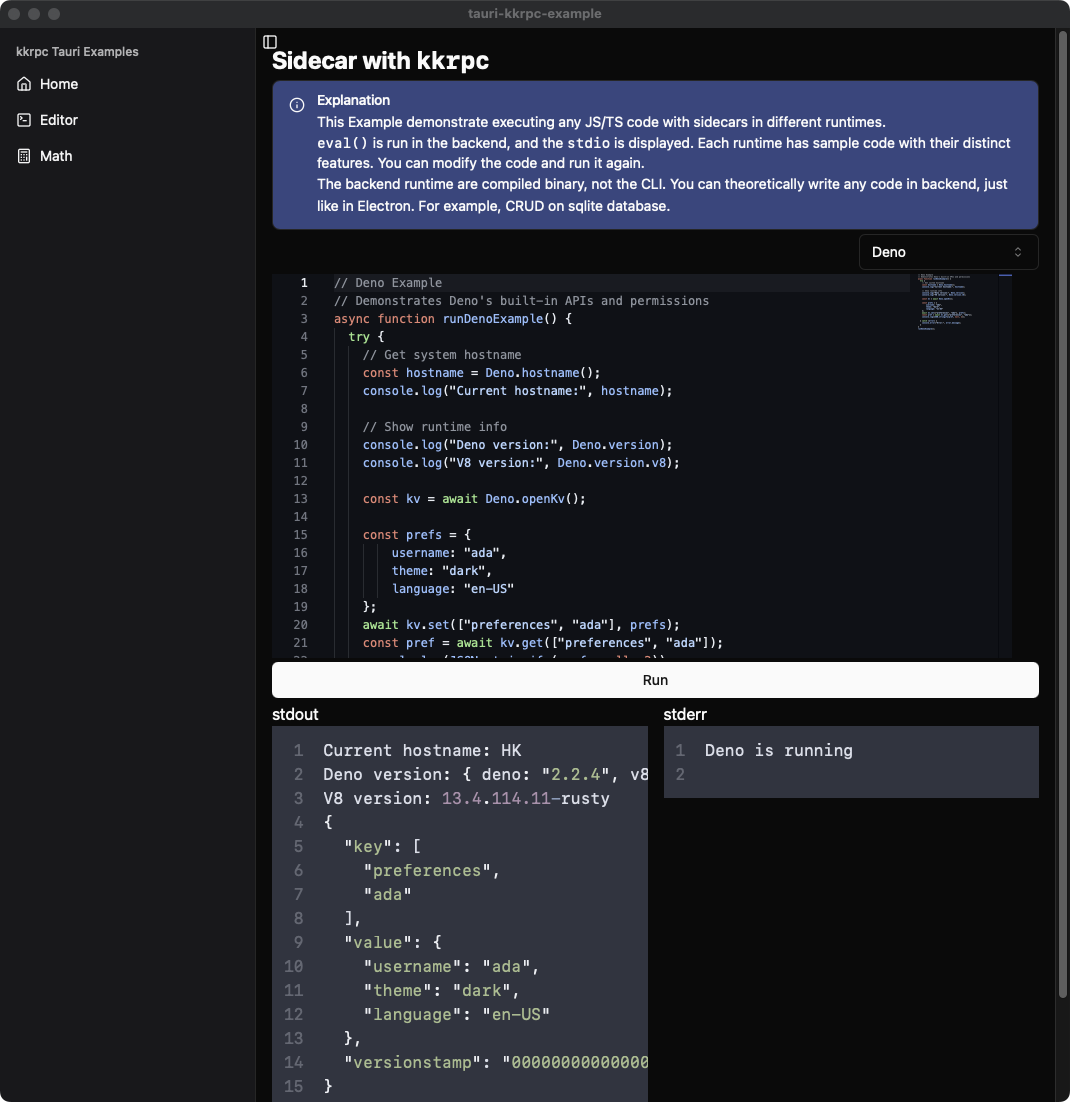Image resolution: width=1070 pixels, height=1102 pixels.
Task: Click line 3 'async function runDenoExample'
Action: click(453, 319)
